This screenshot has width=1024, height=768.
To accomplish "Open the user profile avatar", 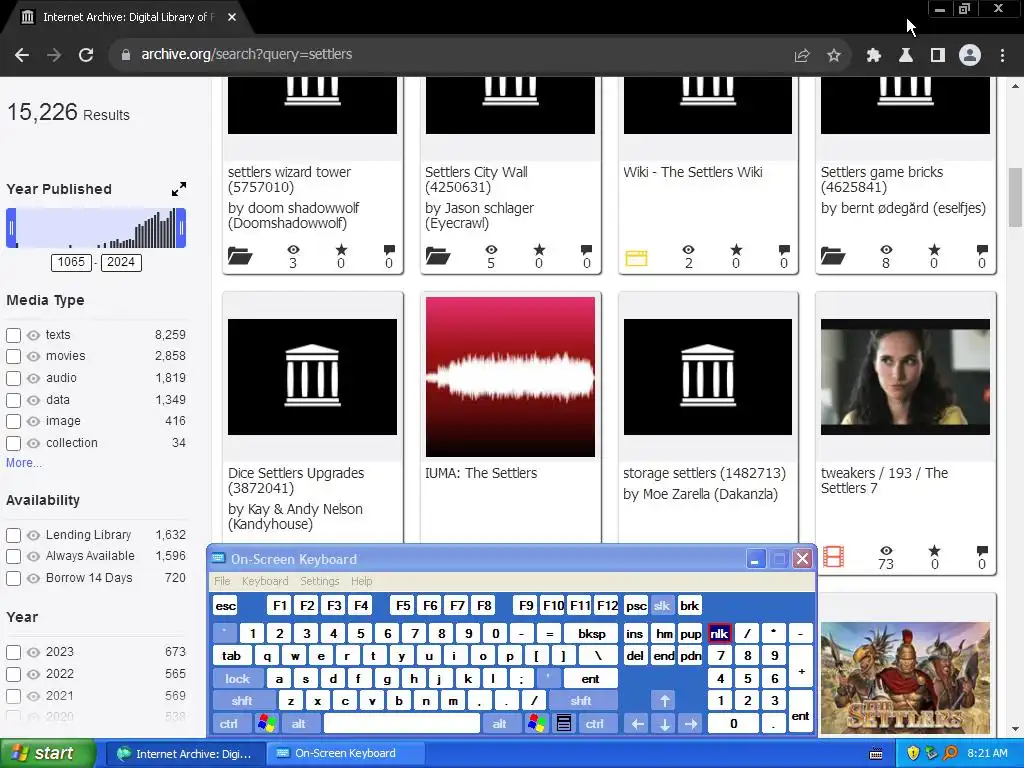I will click(970, 55).
